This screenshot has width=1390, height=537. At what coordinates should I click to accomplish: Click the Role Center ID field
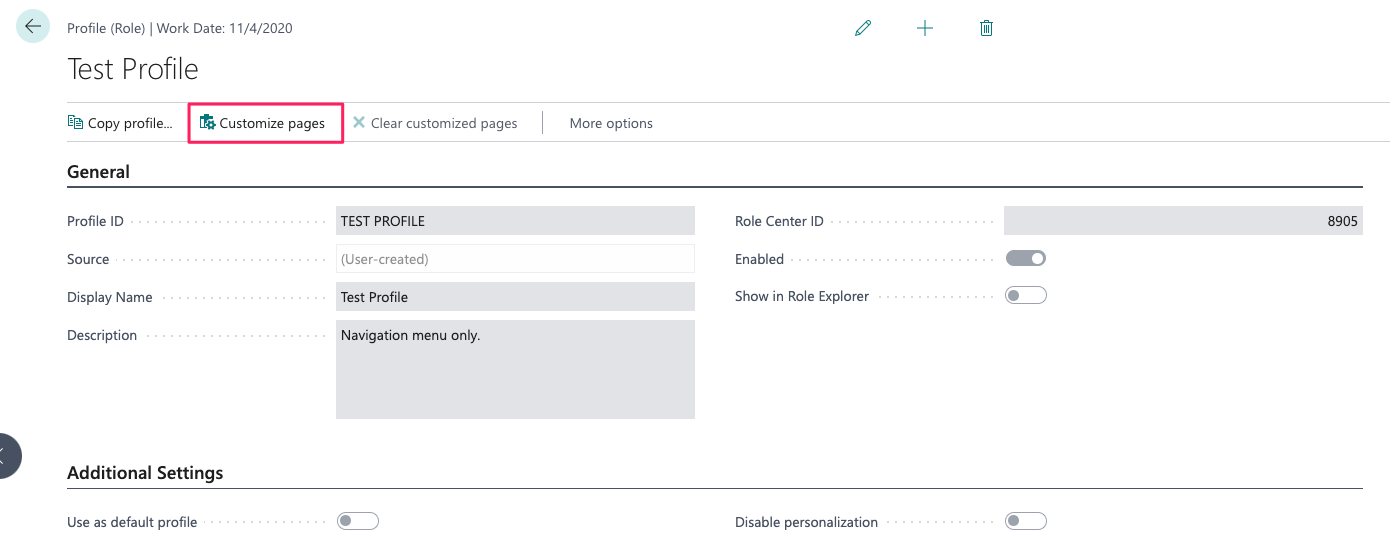click(x=1183, y=221)
